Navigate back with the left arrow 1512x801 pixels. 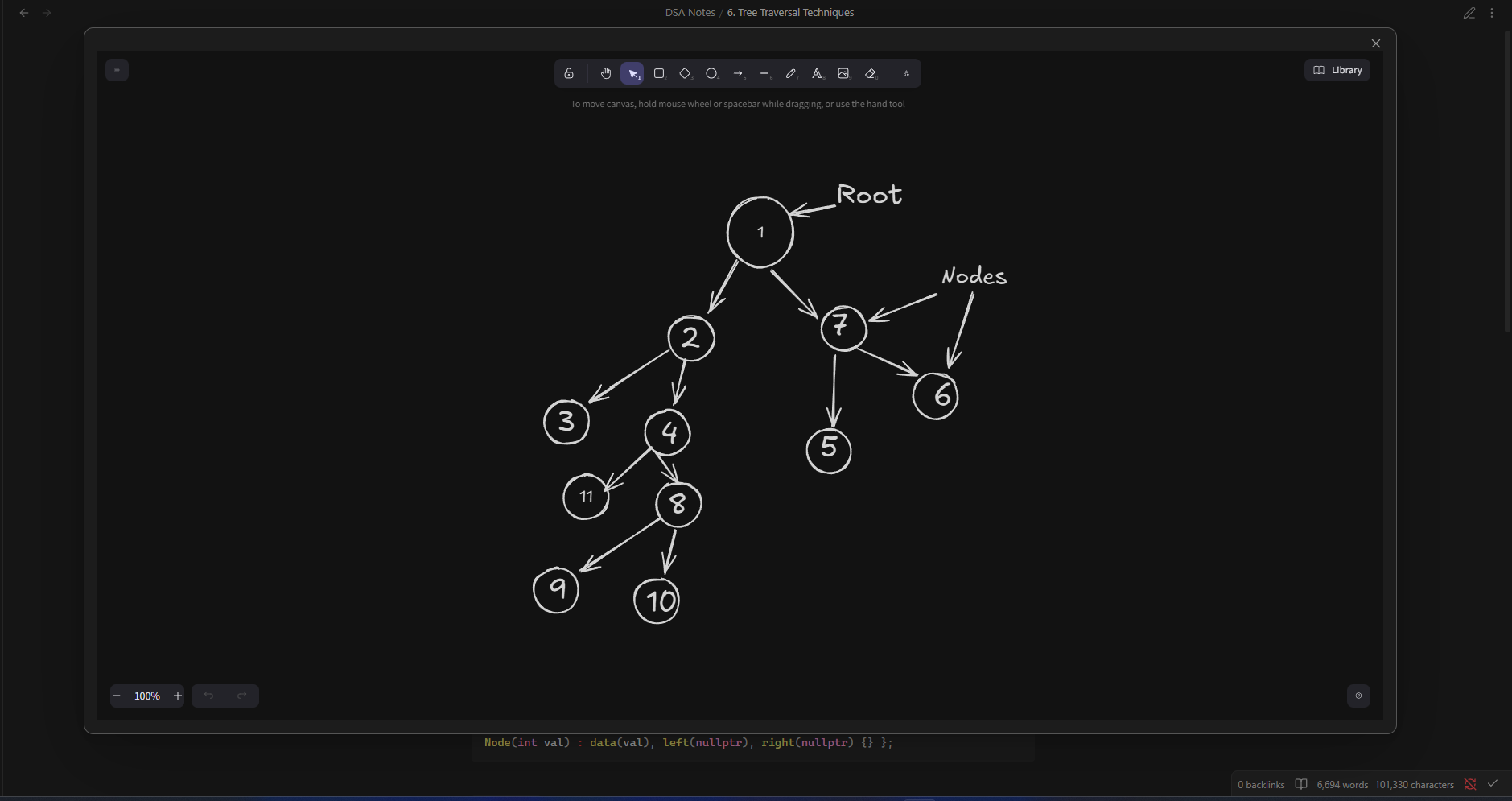pos(24,13)
